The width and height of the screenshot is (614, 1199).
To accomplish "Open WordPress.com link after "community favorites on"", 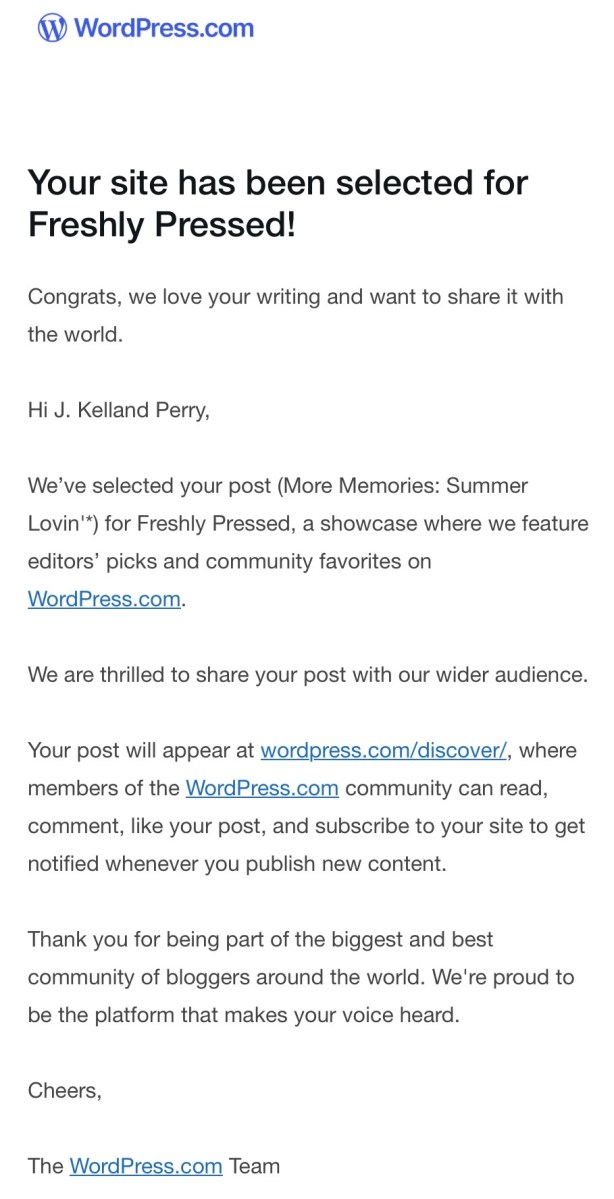I will (105, 598).
